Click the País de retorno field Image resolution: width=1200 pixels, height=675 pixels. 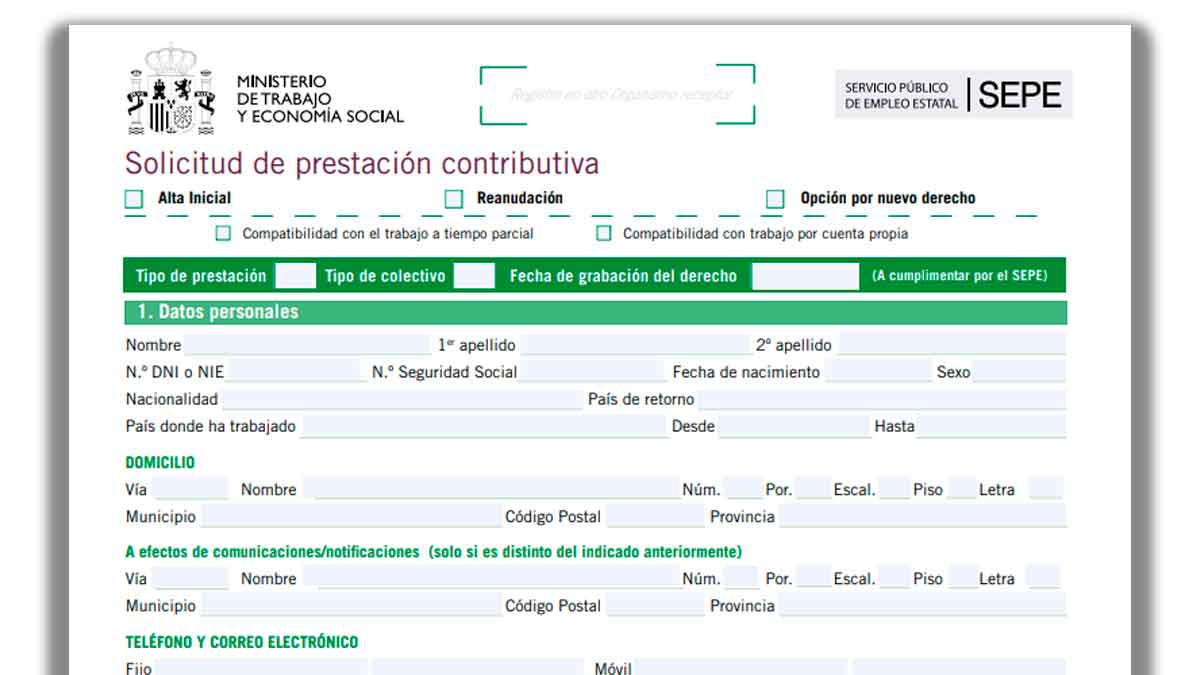(x=881, y=400)
